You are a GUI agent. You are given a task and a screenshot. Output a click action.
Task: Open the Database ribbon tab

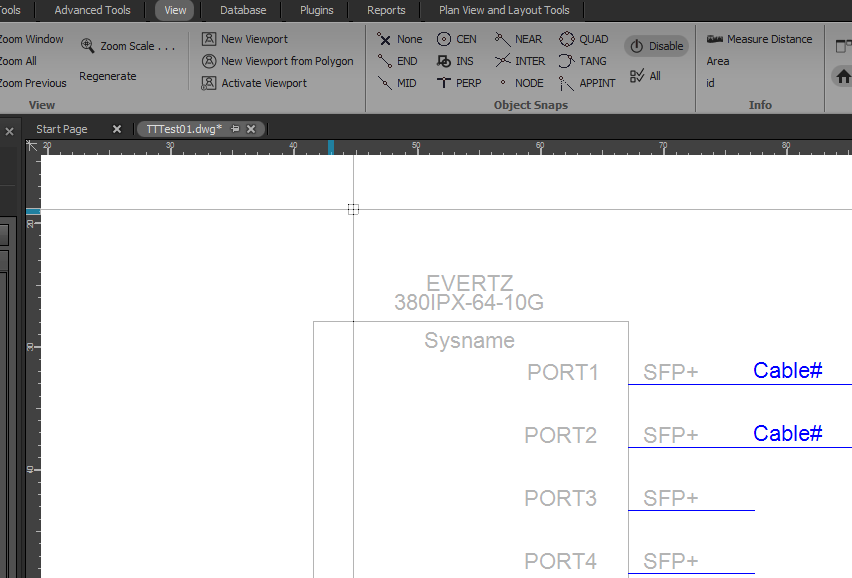(243, 10)
